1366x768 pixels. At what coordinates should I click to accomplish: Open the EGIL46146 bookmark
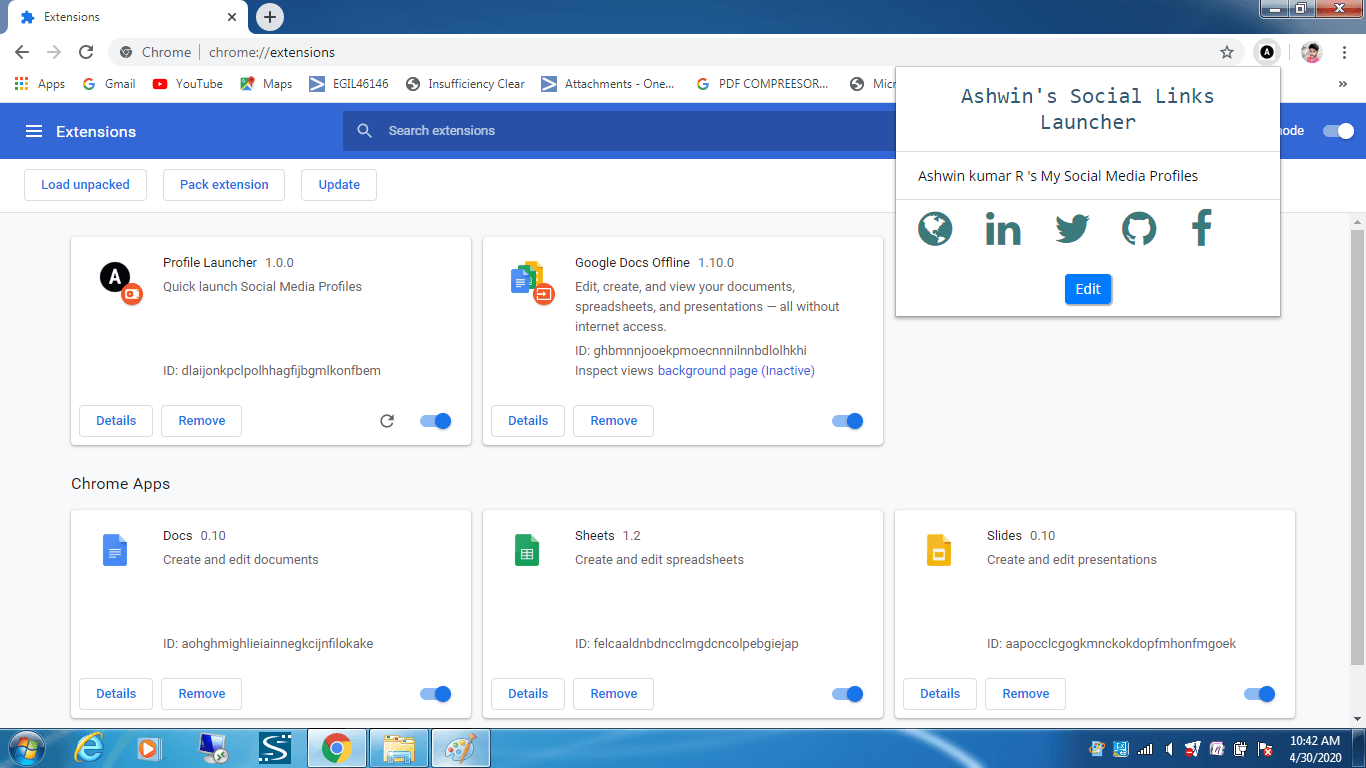coord(349,84)
